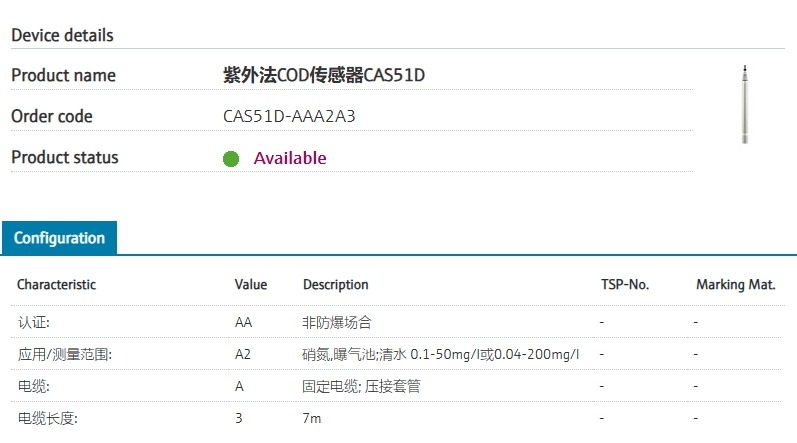Click the 非防爆场合 description text

(x=337, y=322)
